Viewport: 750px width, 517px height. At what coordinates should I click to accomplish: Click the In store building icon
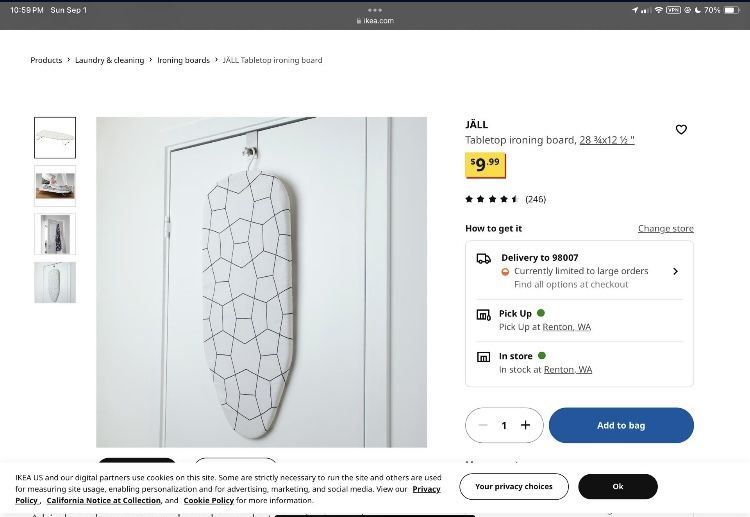coord(483,356)
